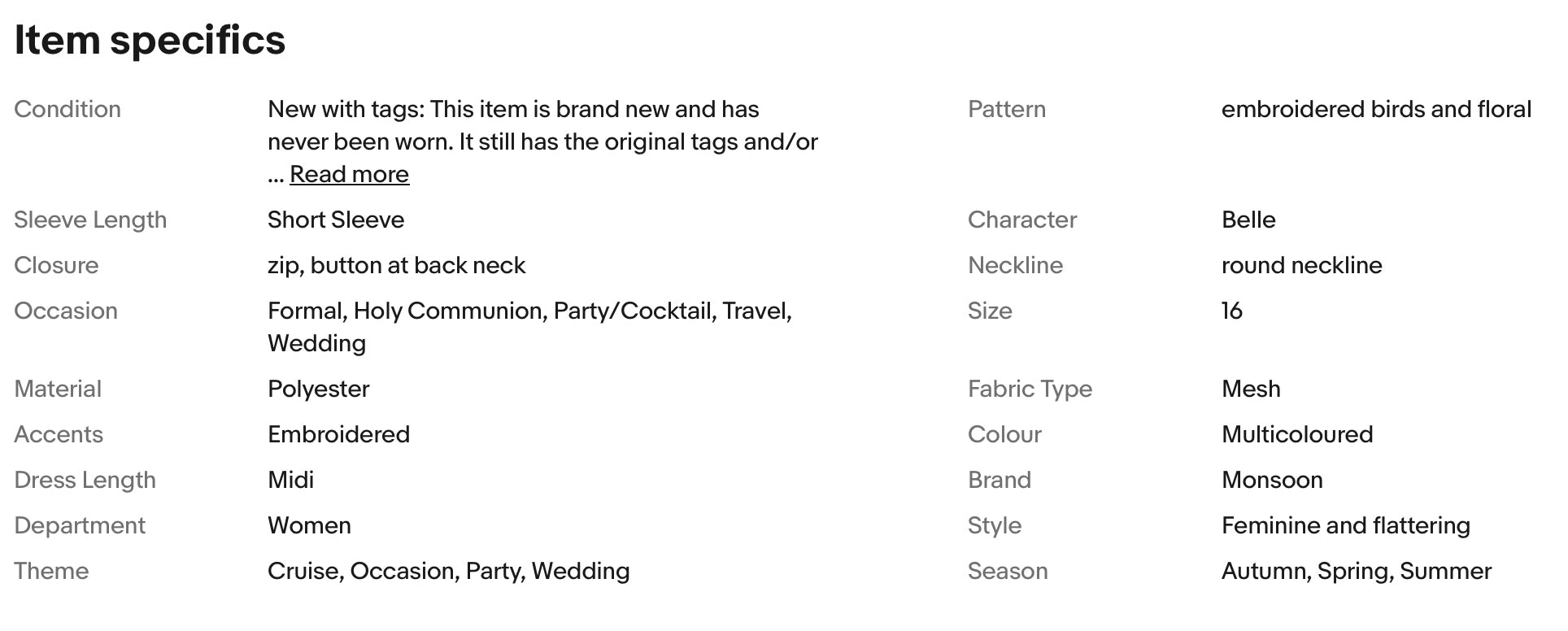
Task: Click the round neckline value
Action: (1301, 266)
